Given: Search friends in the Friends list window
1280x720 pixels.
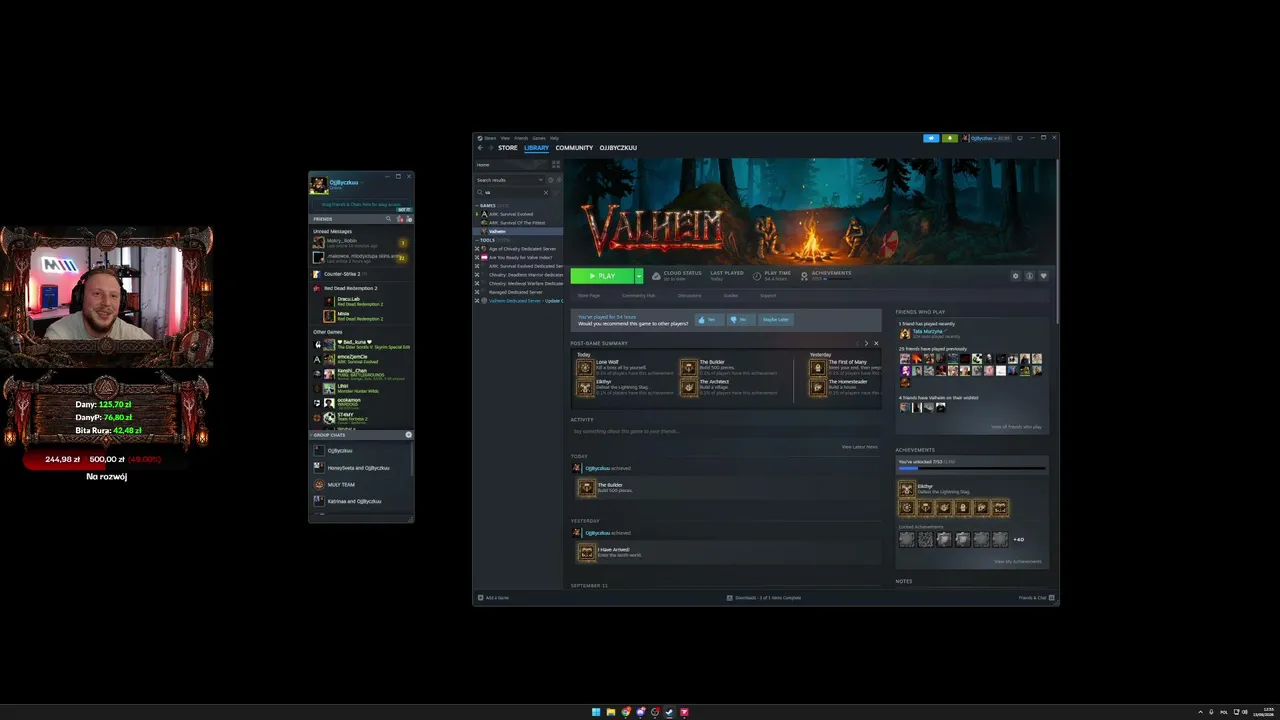Looking at the screenshot, I should (x=389, y=219).
